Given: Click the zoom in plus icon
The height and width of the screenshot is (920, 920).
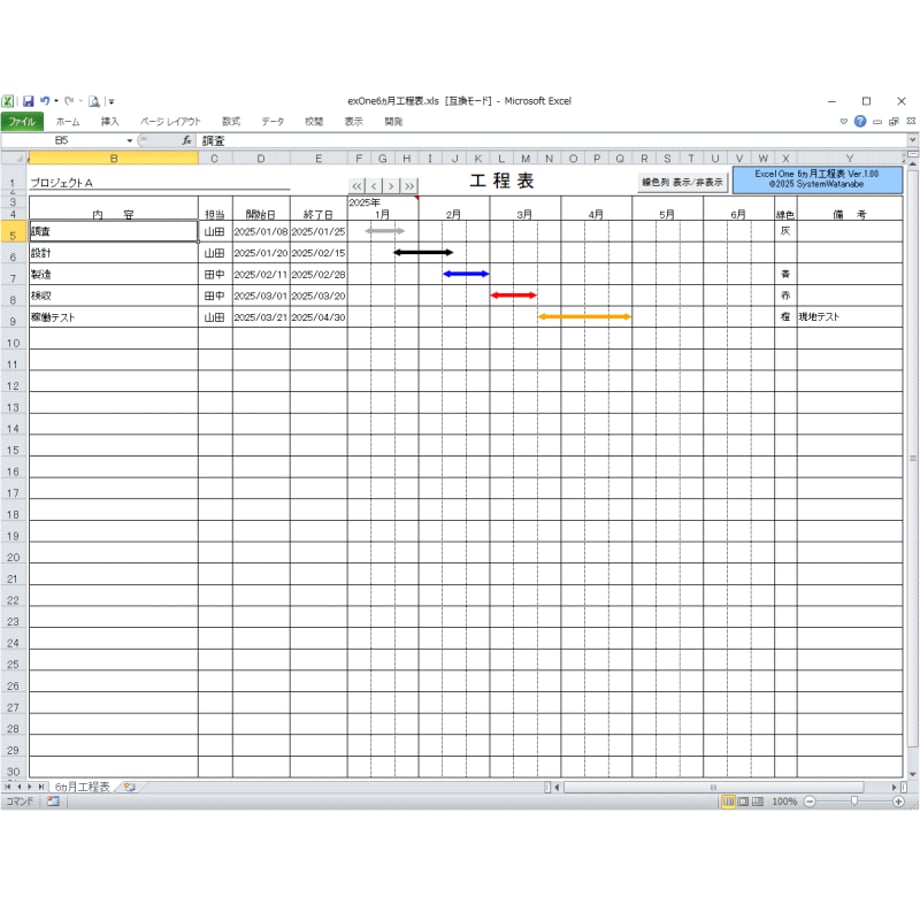Looking at the screenshot, I should pyautogui.click(x=898, y=801).
